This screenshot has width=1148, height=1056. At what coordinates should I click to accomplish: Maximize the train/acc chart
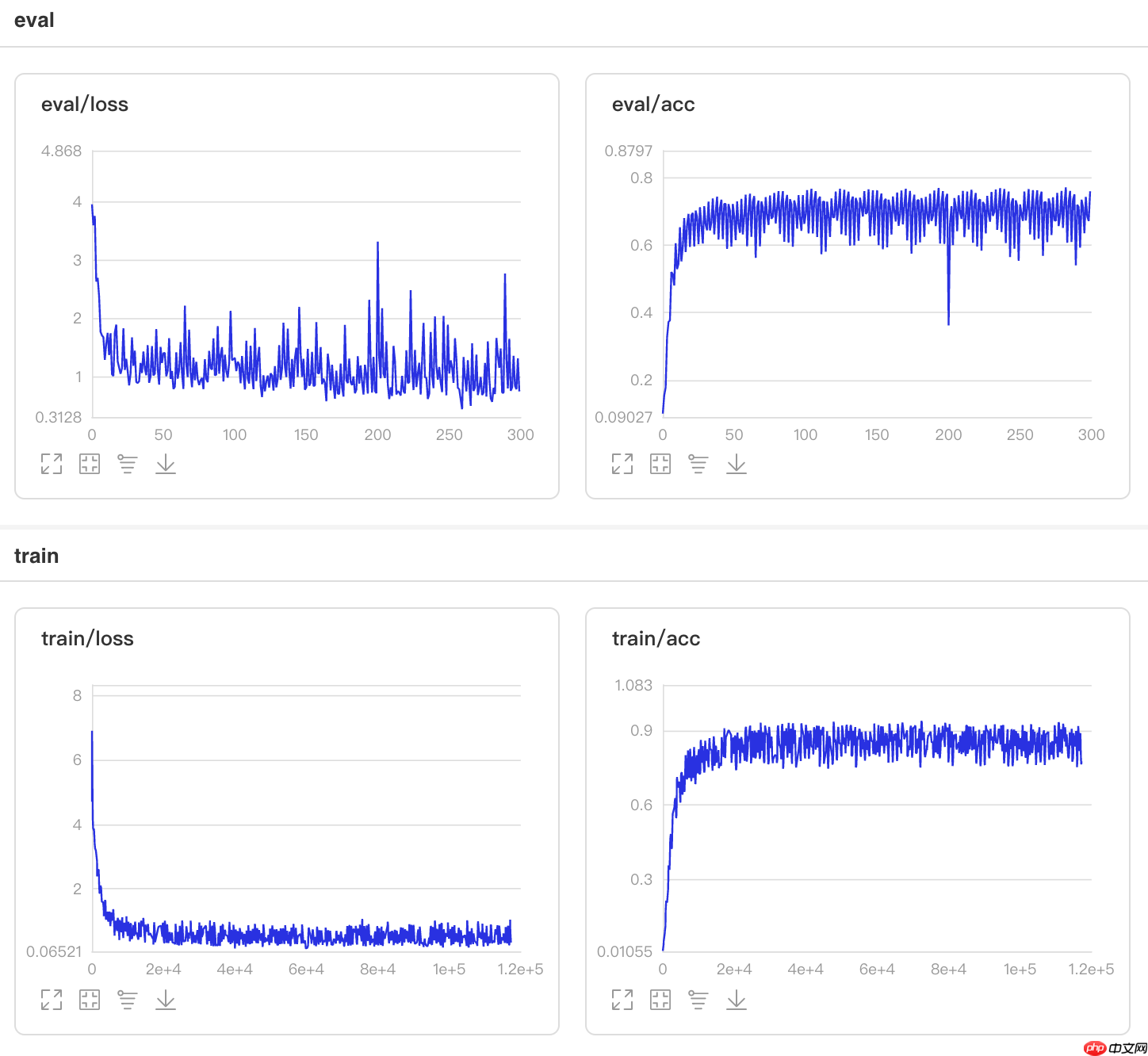coord(622,1000)
